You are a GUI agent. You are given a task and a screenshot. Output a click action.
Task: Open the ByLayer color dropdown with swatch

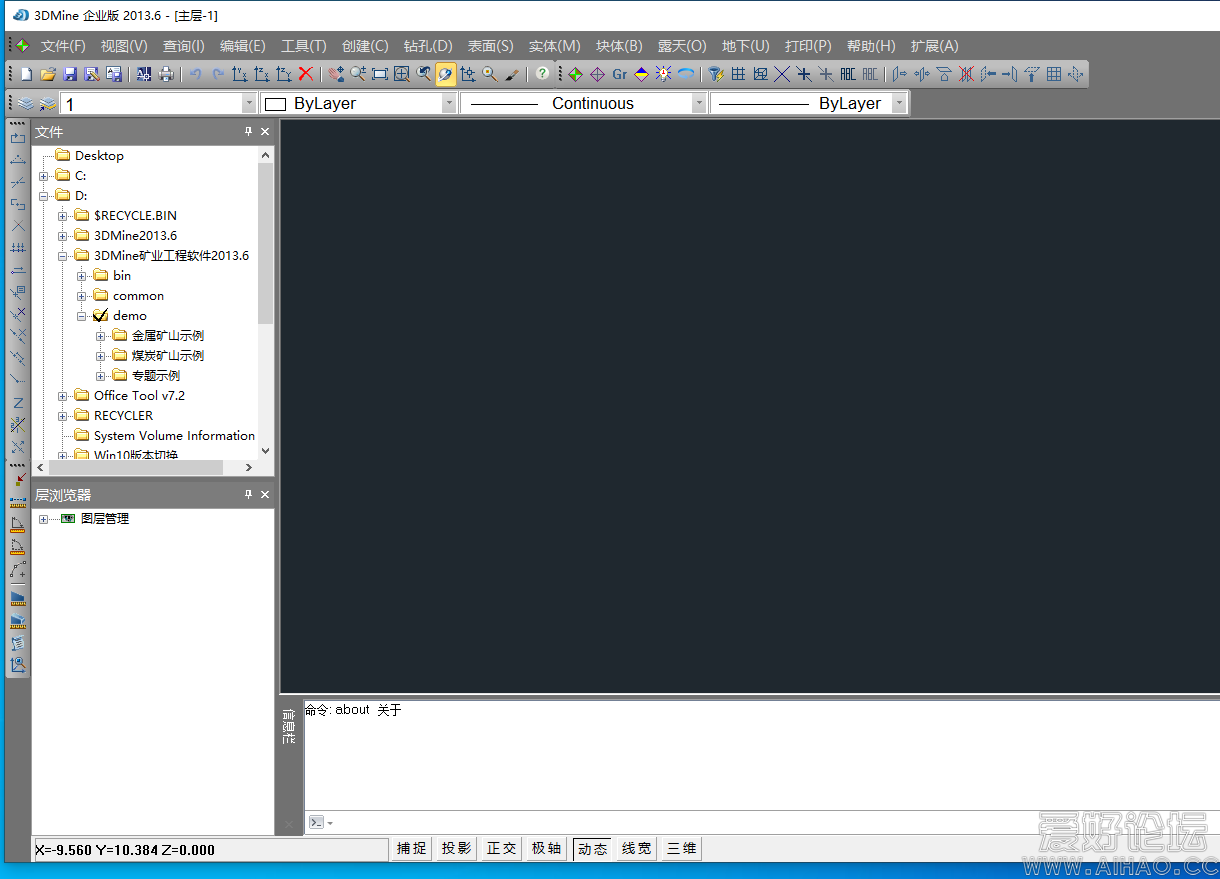pyautogui.click(x=449, y=103)
